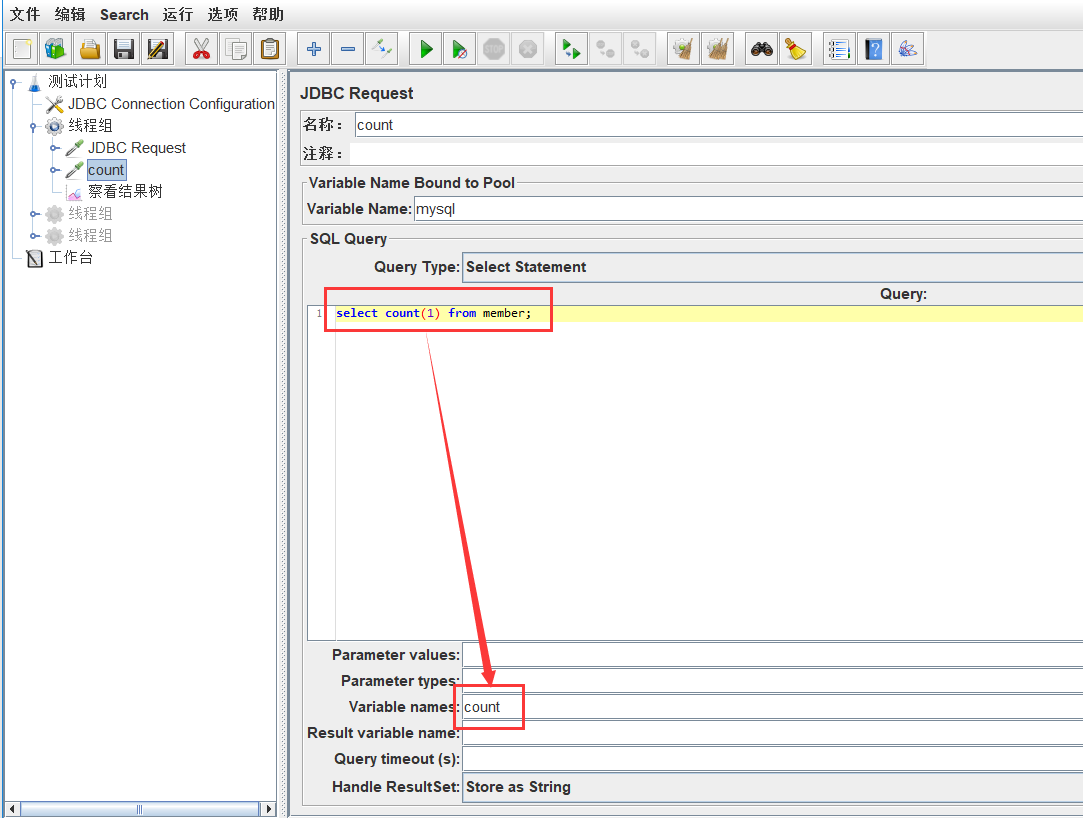Click the binoculars Search icon
This screenshot has height=818, width=1083.
[762, 49]
